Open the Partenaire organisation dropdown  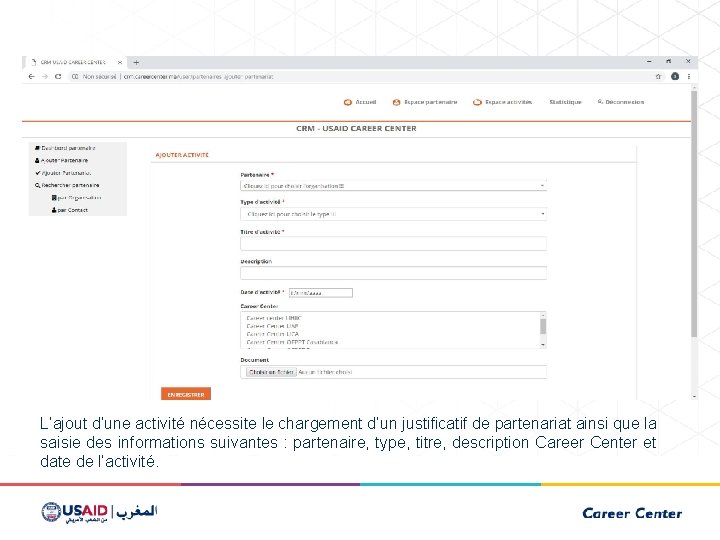[394, 186]
